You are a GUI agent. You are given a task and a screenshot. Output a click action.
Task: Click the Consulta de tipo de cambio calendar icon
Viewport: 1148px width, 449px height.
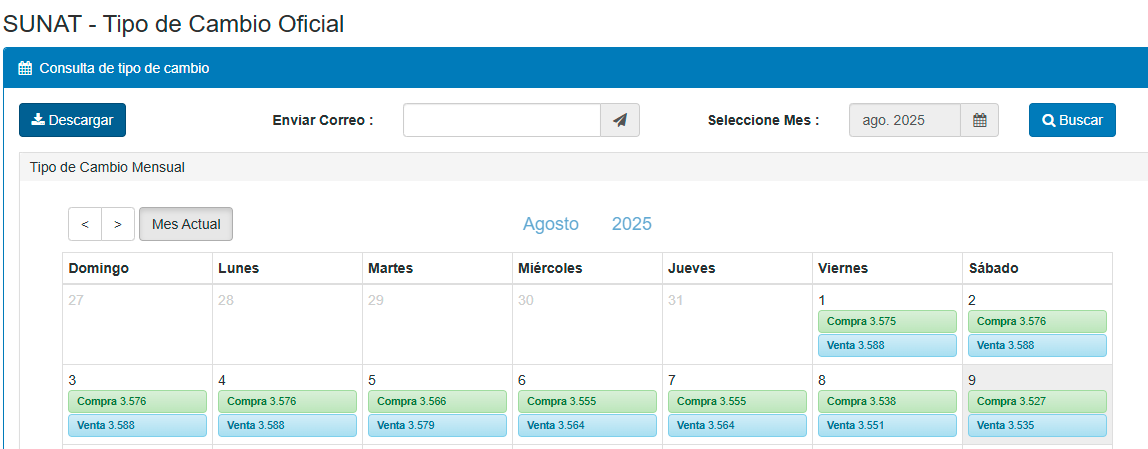click(25, 69)
